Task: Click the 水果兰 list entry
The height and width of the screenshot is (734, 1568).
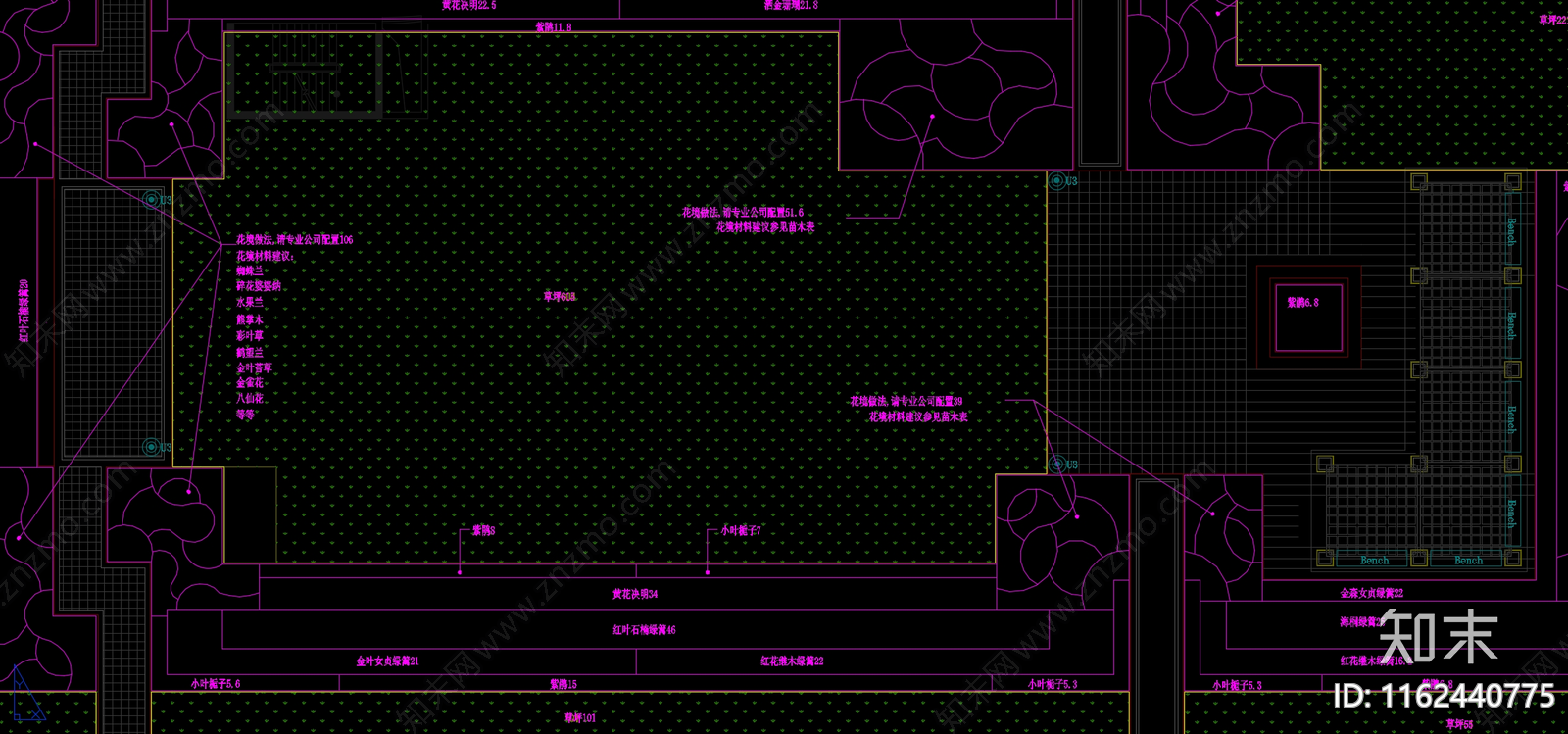Action: click(249, 303)
